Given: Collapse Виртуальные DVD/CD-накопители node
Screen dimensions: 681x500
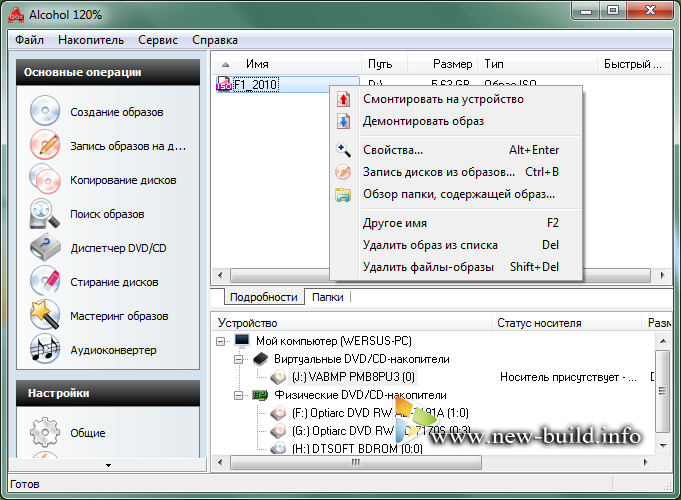Looking at the screenshot, I should coord(238,359).
